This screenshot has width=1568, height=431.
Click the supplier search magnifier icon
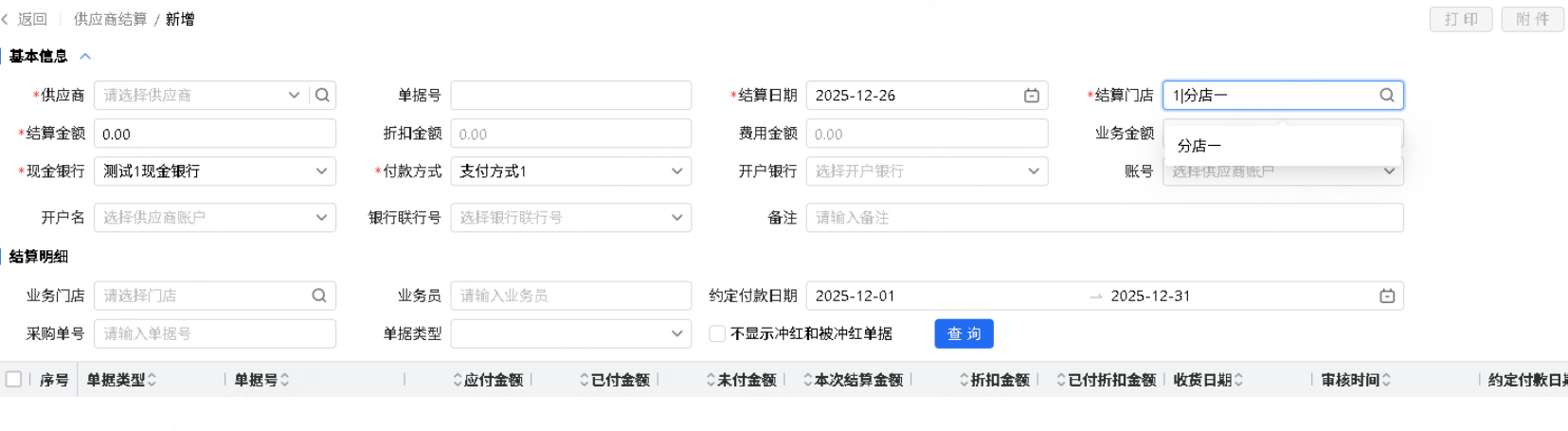[322, 95]
